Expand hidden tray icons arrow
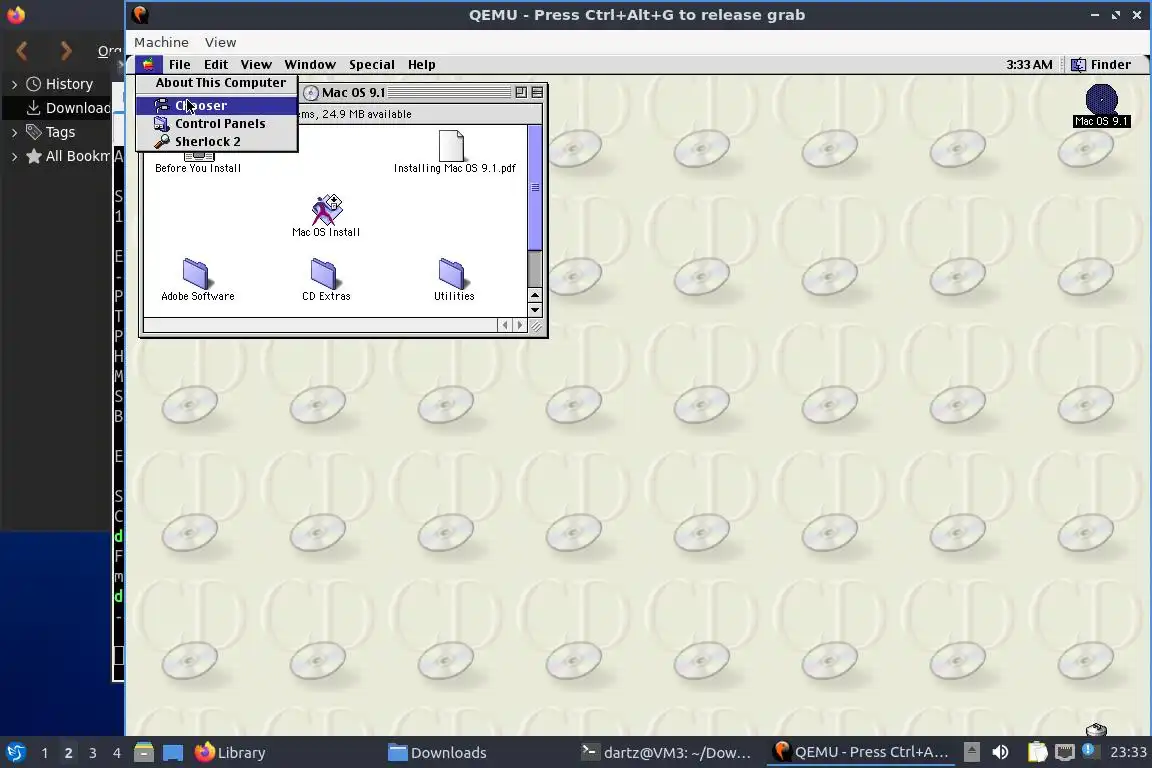Image resolution: width=1152 pixels, height=768 pixels. [971, 752]
